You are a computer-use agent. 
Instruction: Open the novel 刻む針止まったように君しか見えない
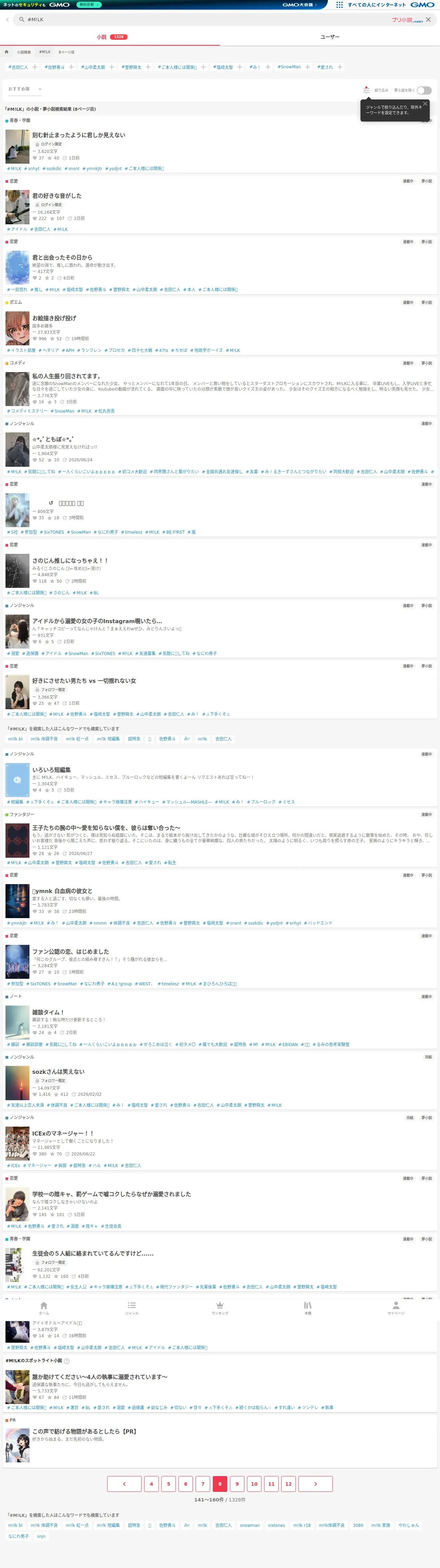(78, 135)
